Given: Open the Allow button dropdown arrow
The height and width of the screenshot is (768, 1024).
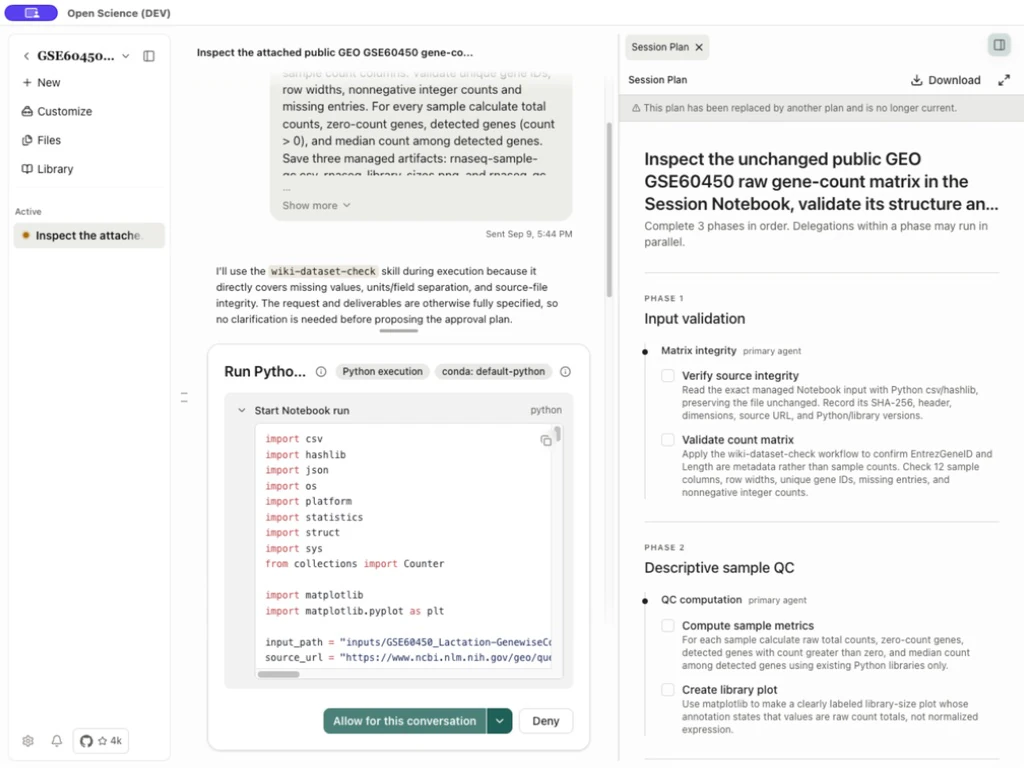Looking at the screenshot, I should coord(500,721).
